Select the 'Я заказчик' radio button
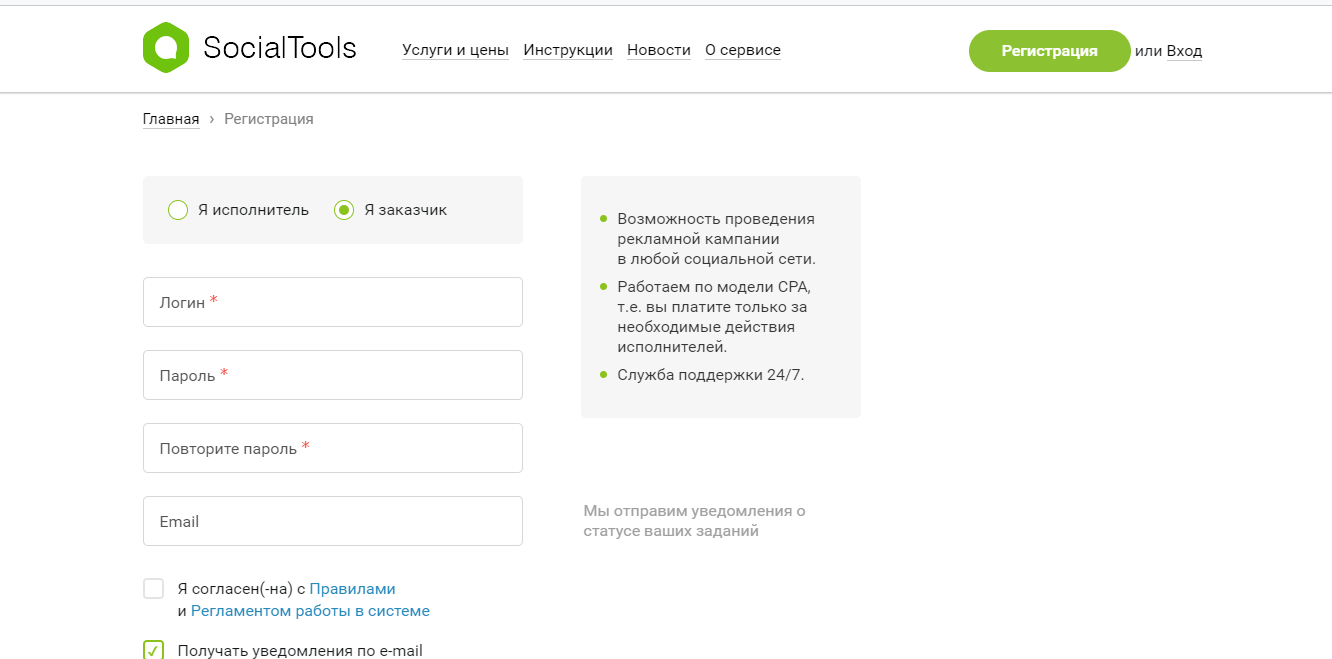Screen dimensions: 1332x659 pos(345,210)
